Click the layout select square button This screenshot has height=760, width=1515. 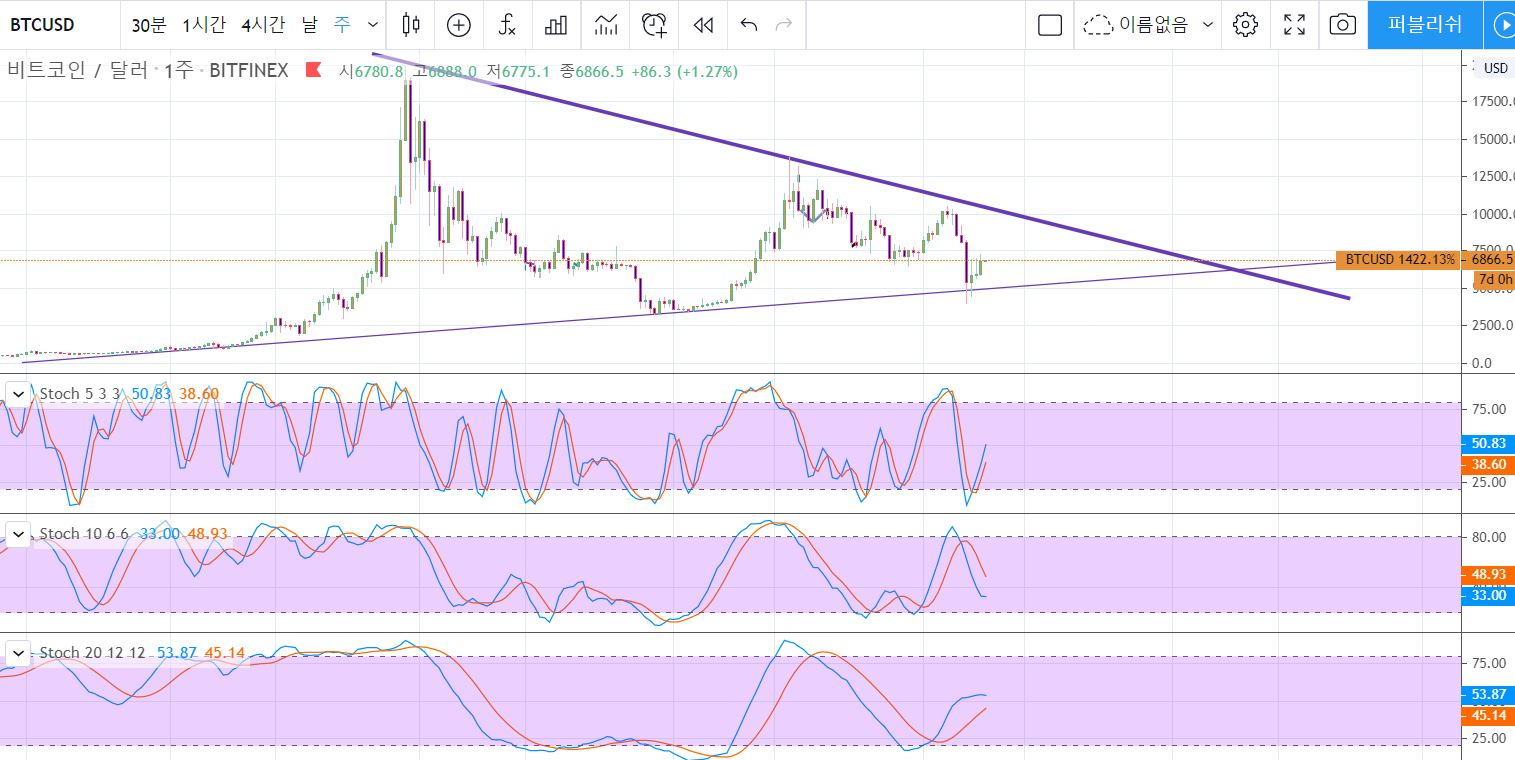coord(1050,25)
